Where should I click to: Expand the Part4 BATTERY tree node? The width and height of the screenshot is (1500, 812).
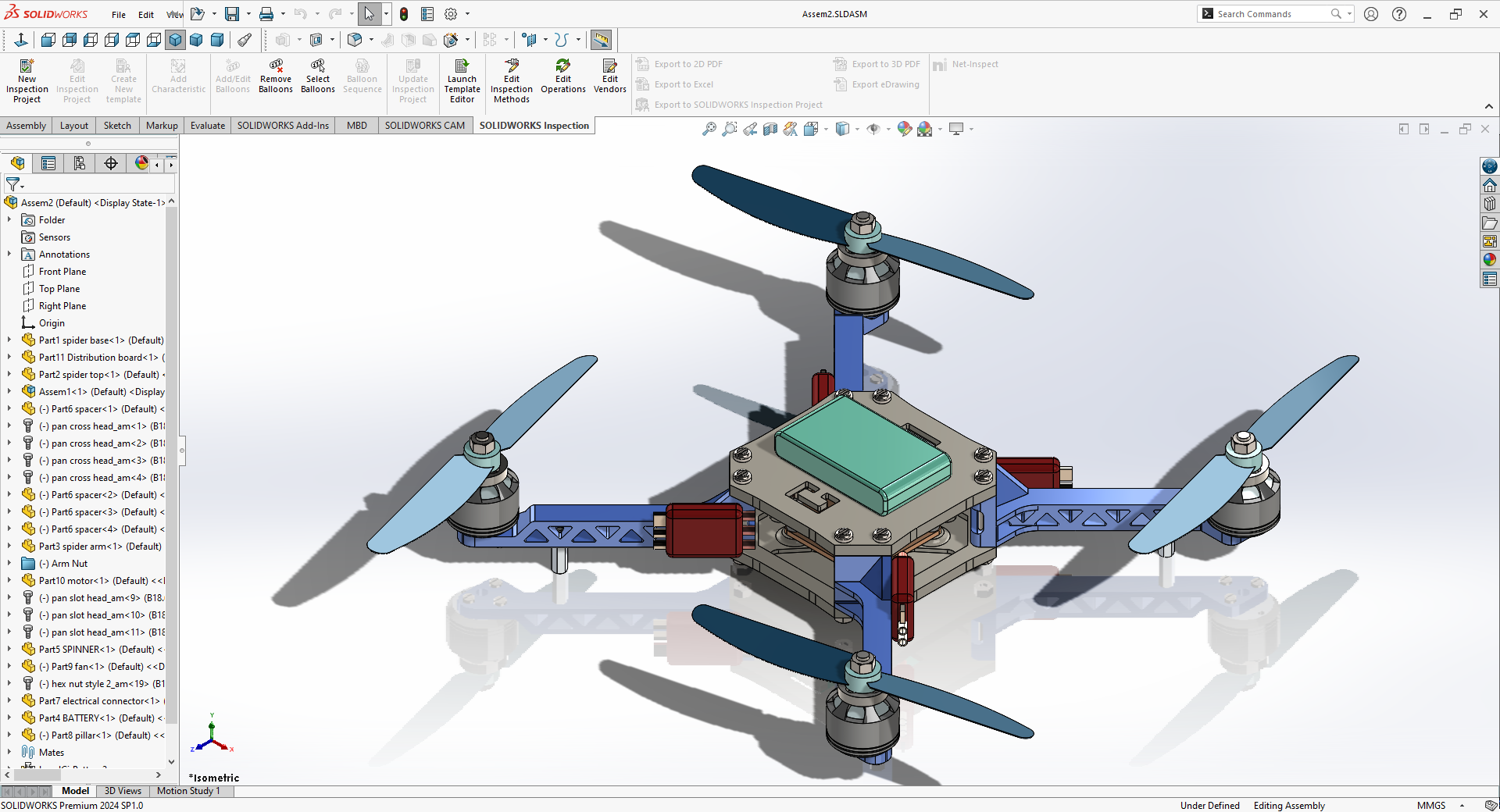point(9,718)
